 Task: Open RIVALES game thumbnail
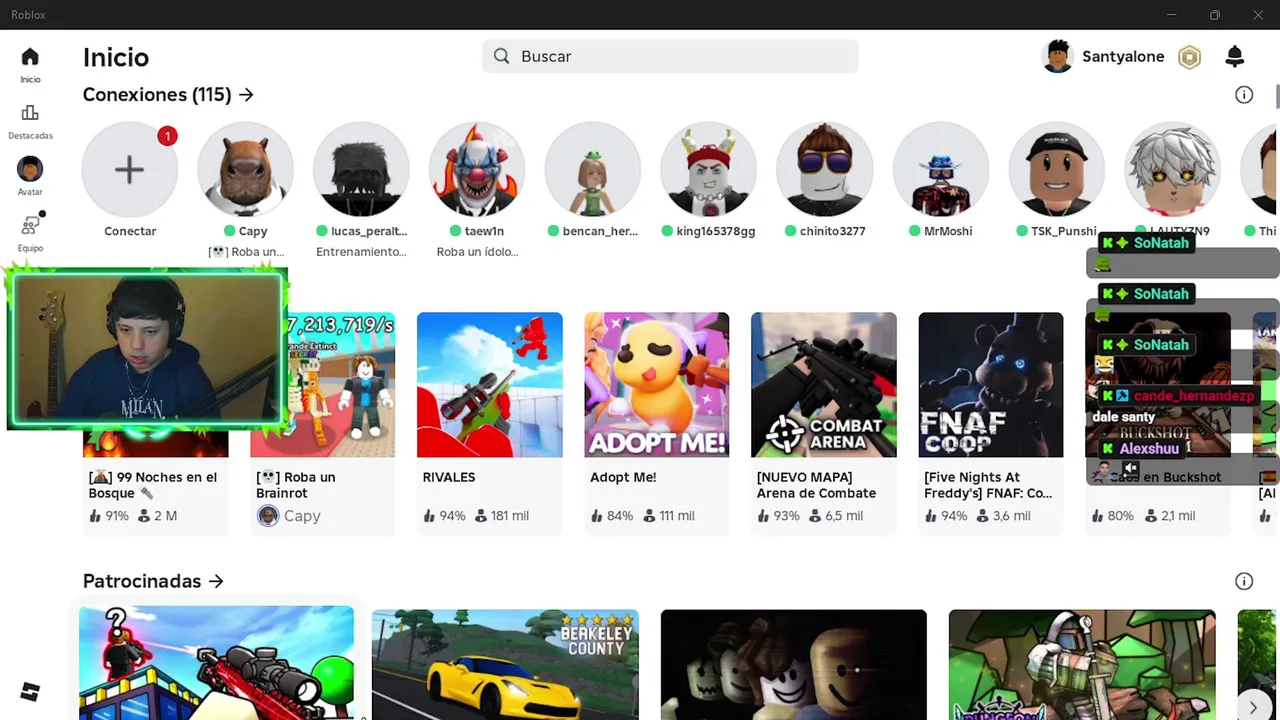(490, 385)
